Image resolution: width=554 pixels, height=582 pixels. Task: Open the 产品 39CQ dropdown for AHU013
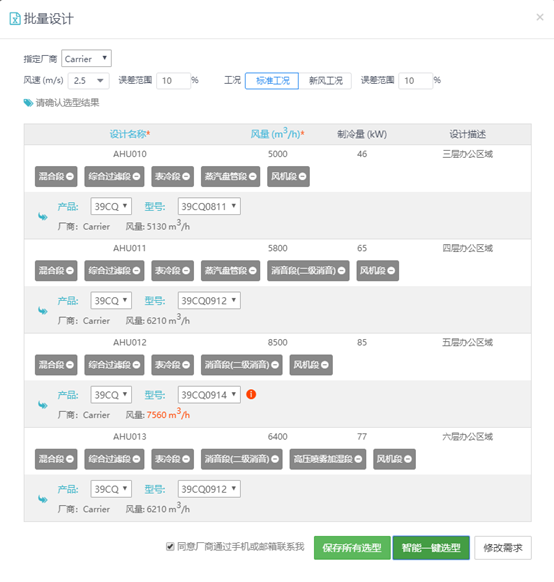pos(111,489)
